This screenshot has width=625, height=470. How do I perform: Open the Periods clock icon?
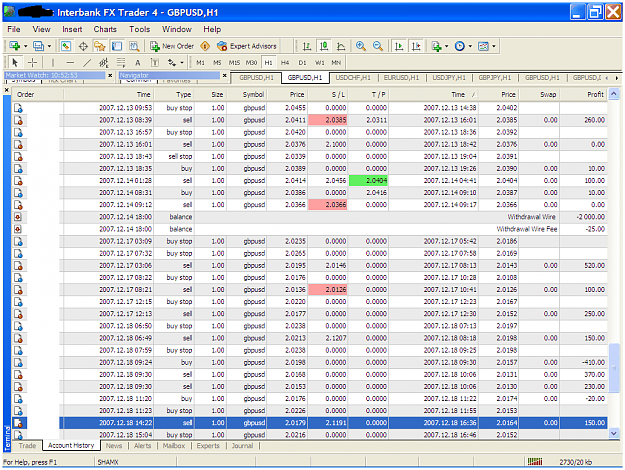point(460,46)
